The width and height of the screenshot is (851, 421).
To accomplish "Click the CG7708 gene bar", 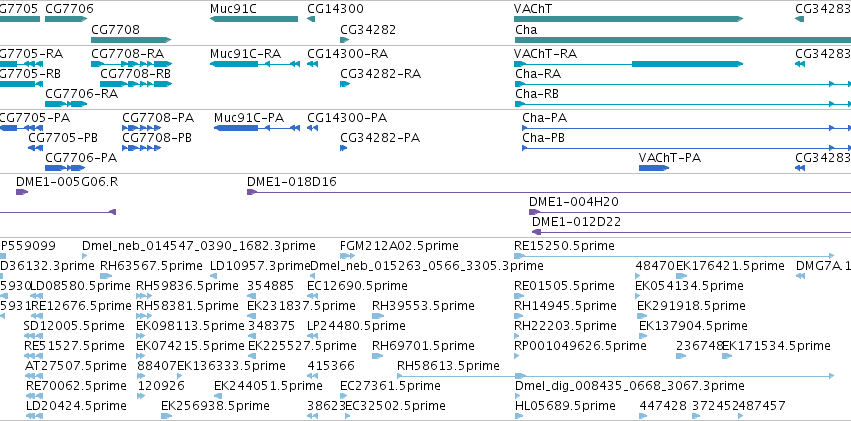I will (131, 40).
